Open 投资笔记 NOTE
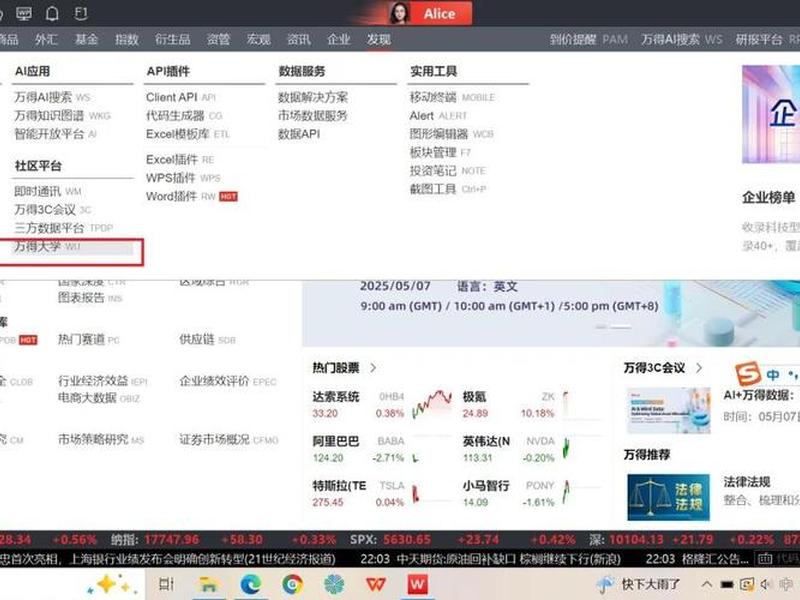The image size is (800, 600). coord(447,170)
